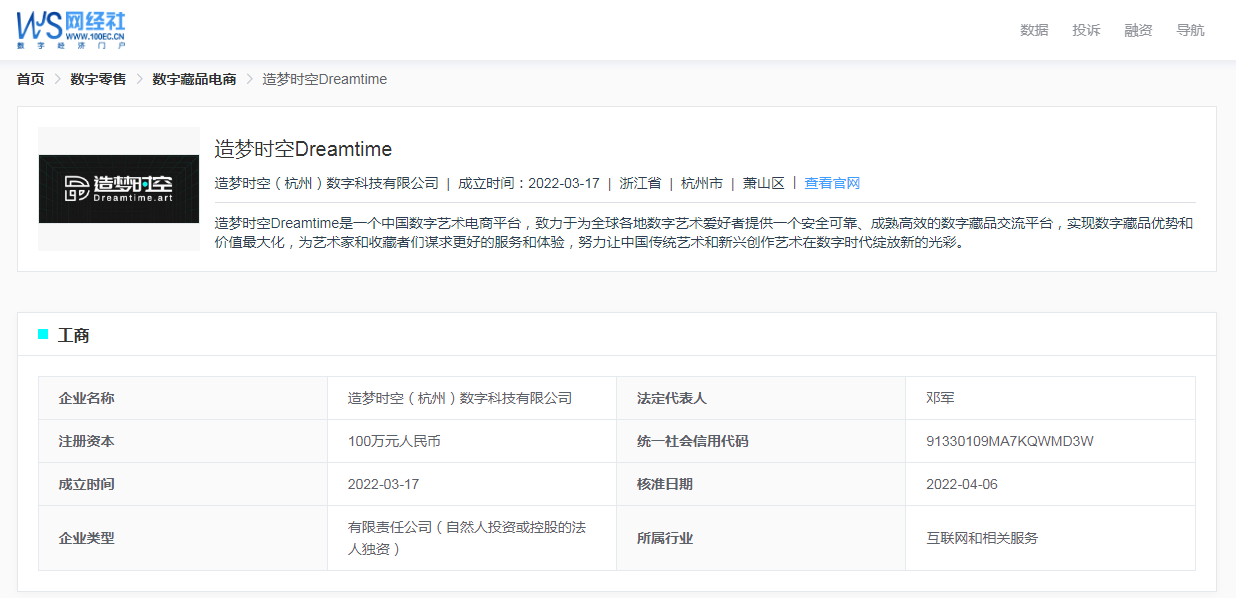Click the 法定代表人 label cell
1236x598 pixels.
point(761,398)
